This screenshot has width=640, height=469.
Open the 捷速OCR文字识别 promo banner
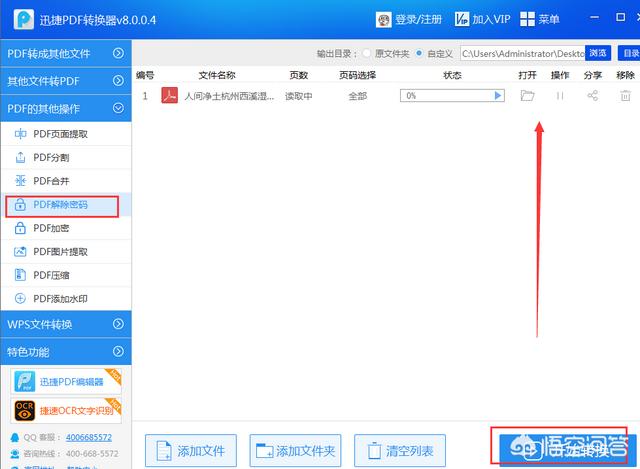click(x=66, y=411)
